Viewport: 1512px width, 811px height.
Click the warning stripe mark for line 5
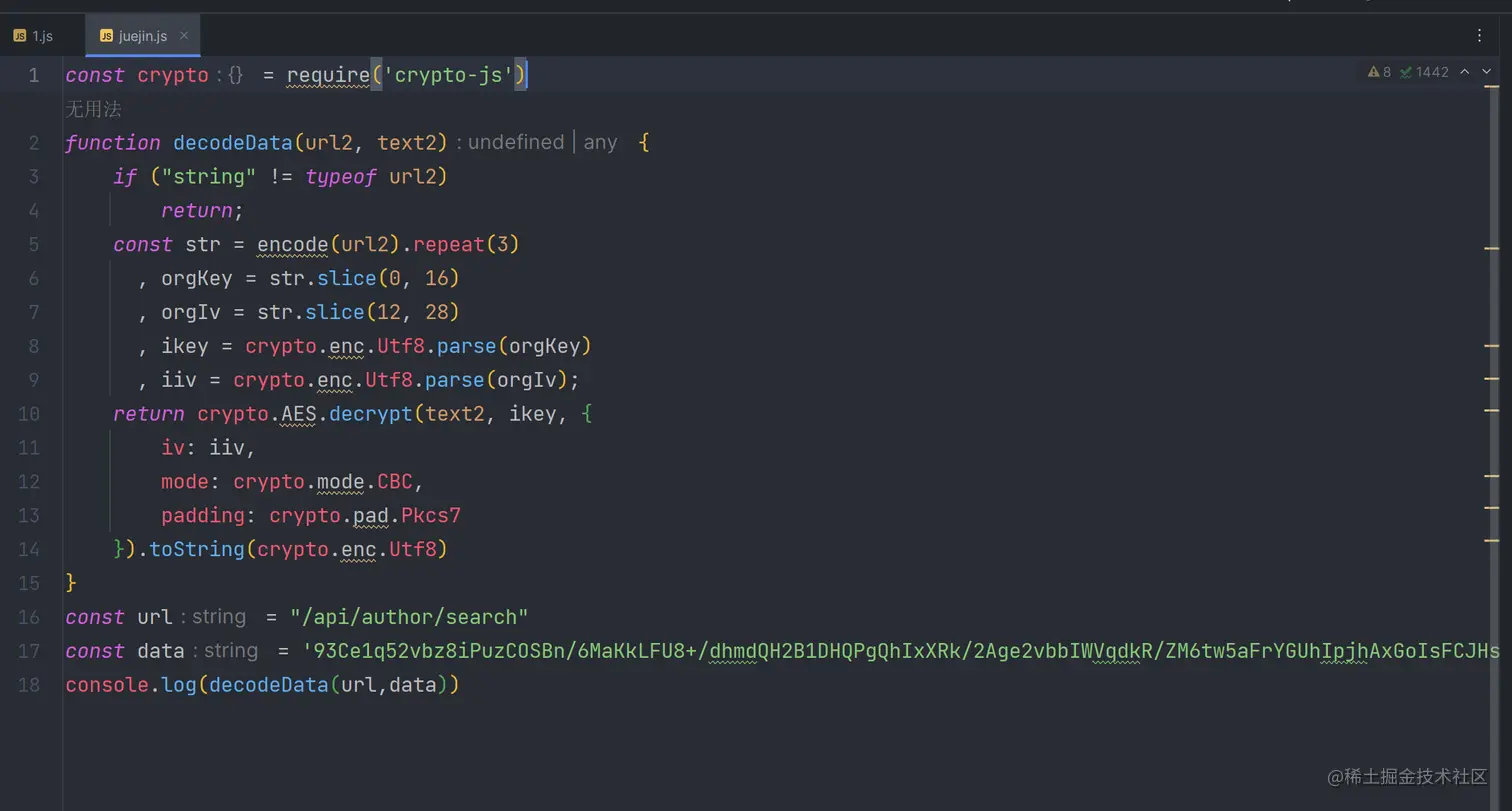point(1491,247)
